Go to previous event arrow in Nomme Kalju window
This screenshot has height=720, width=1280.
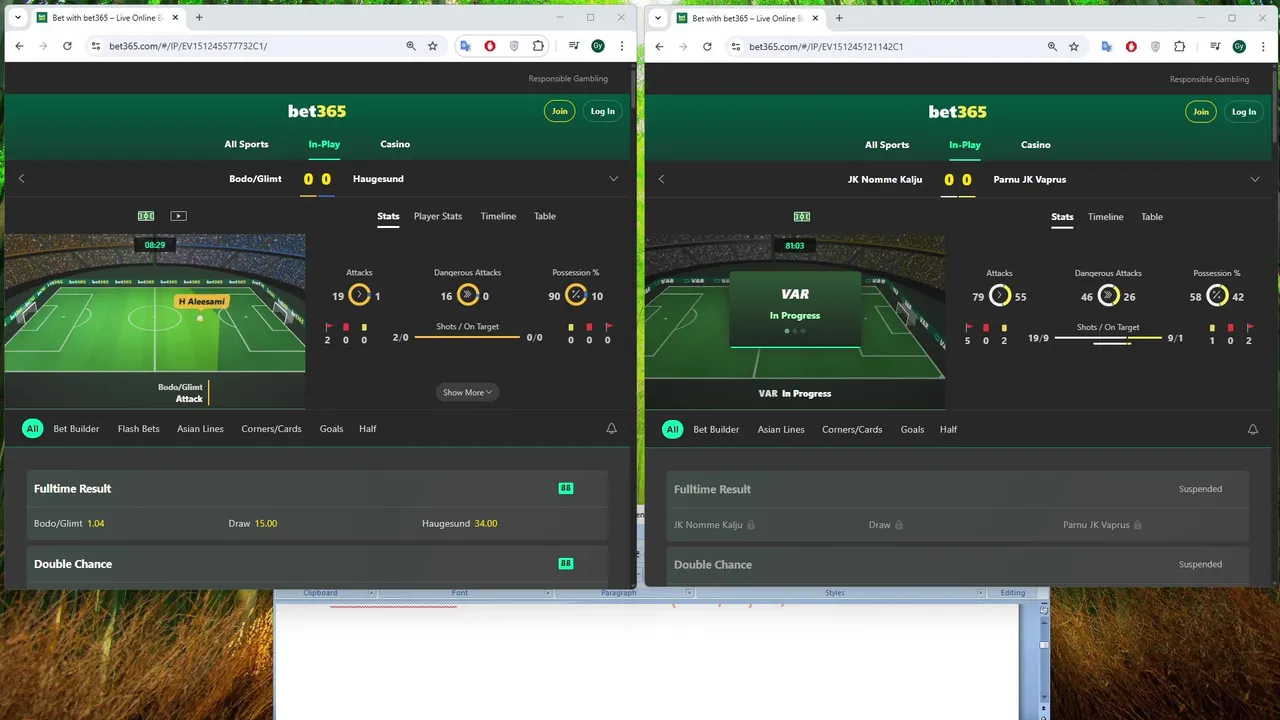click(661, 179)
